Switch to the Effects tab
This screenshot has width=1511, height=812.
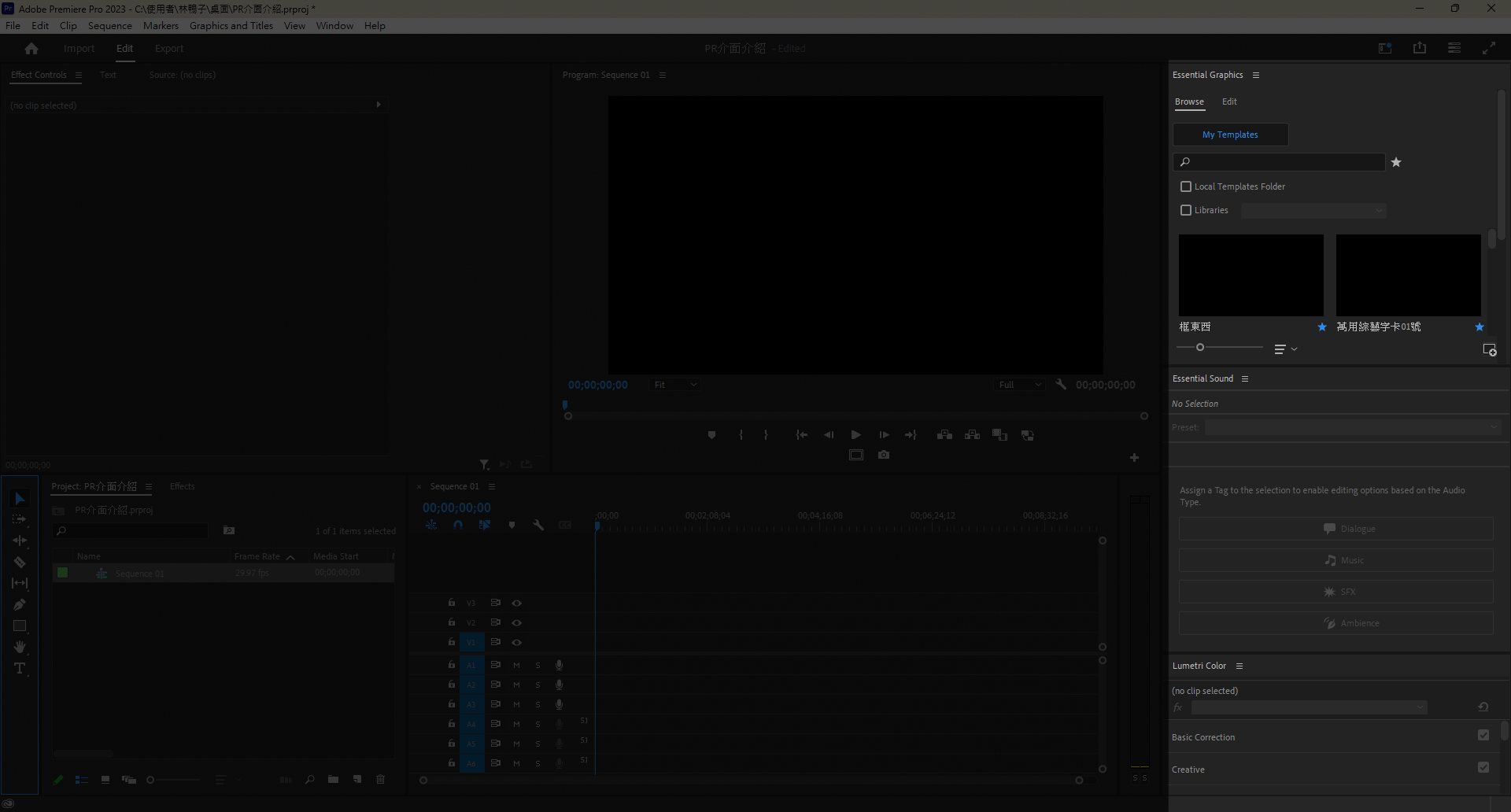[x=182, y=486]
